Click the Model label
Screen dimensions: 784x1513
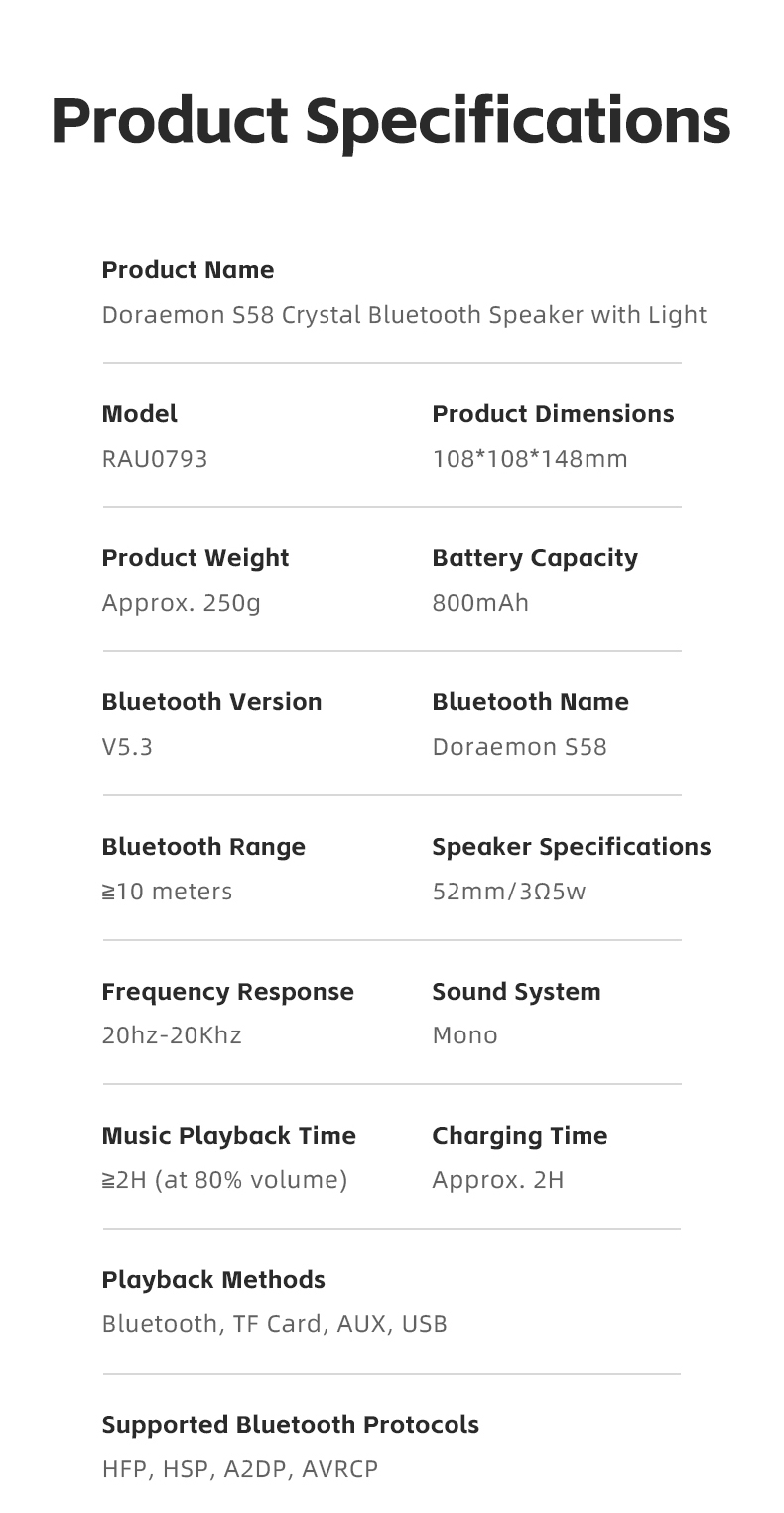pyautogui.click(x=140, y=414)
